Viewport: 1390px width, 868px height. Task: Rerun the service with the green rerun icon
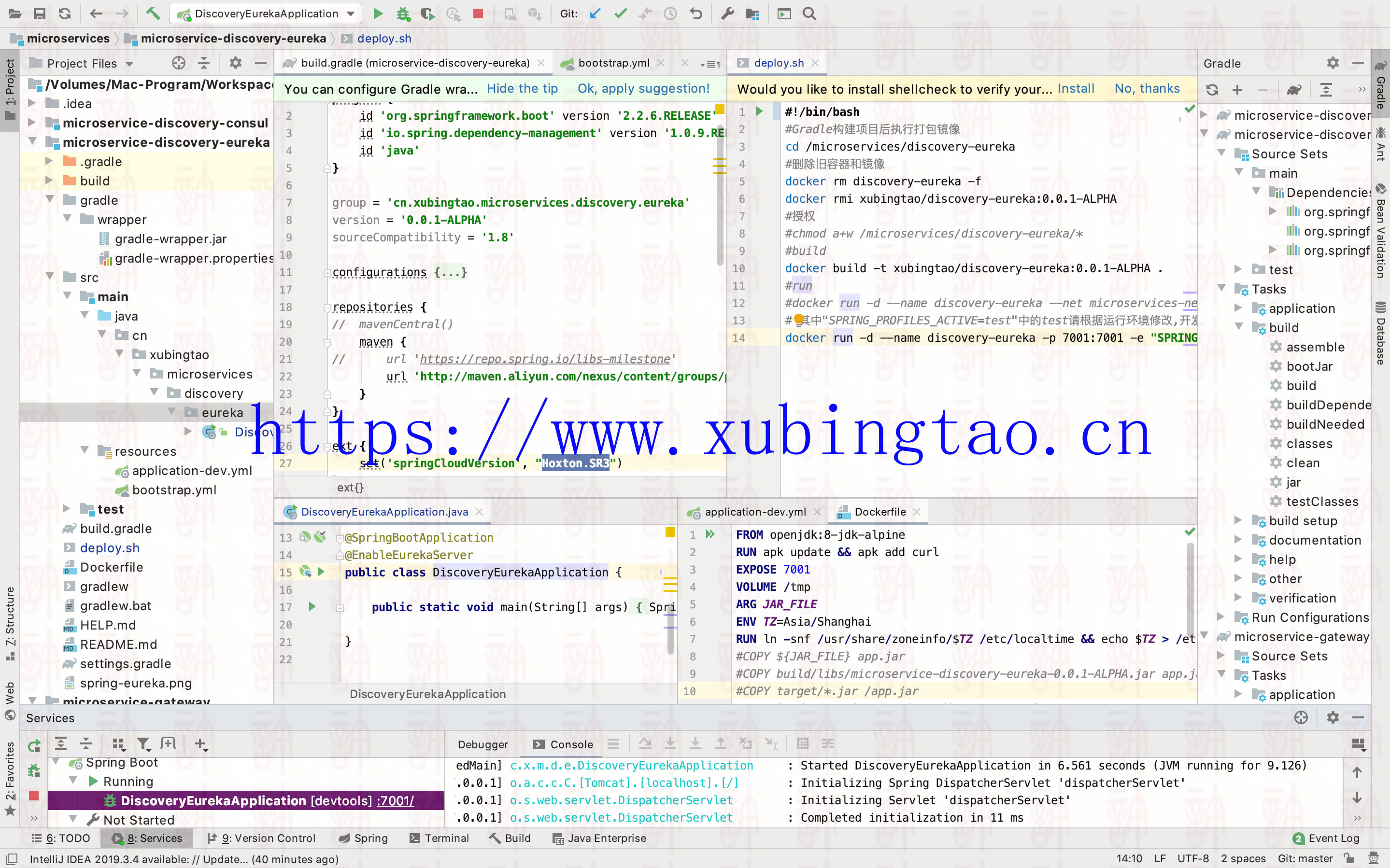coord(34,746)
